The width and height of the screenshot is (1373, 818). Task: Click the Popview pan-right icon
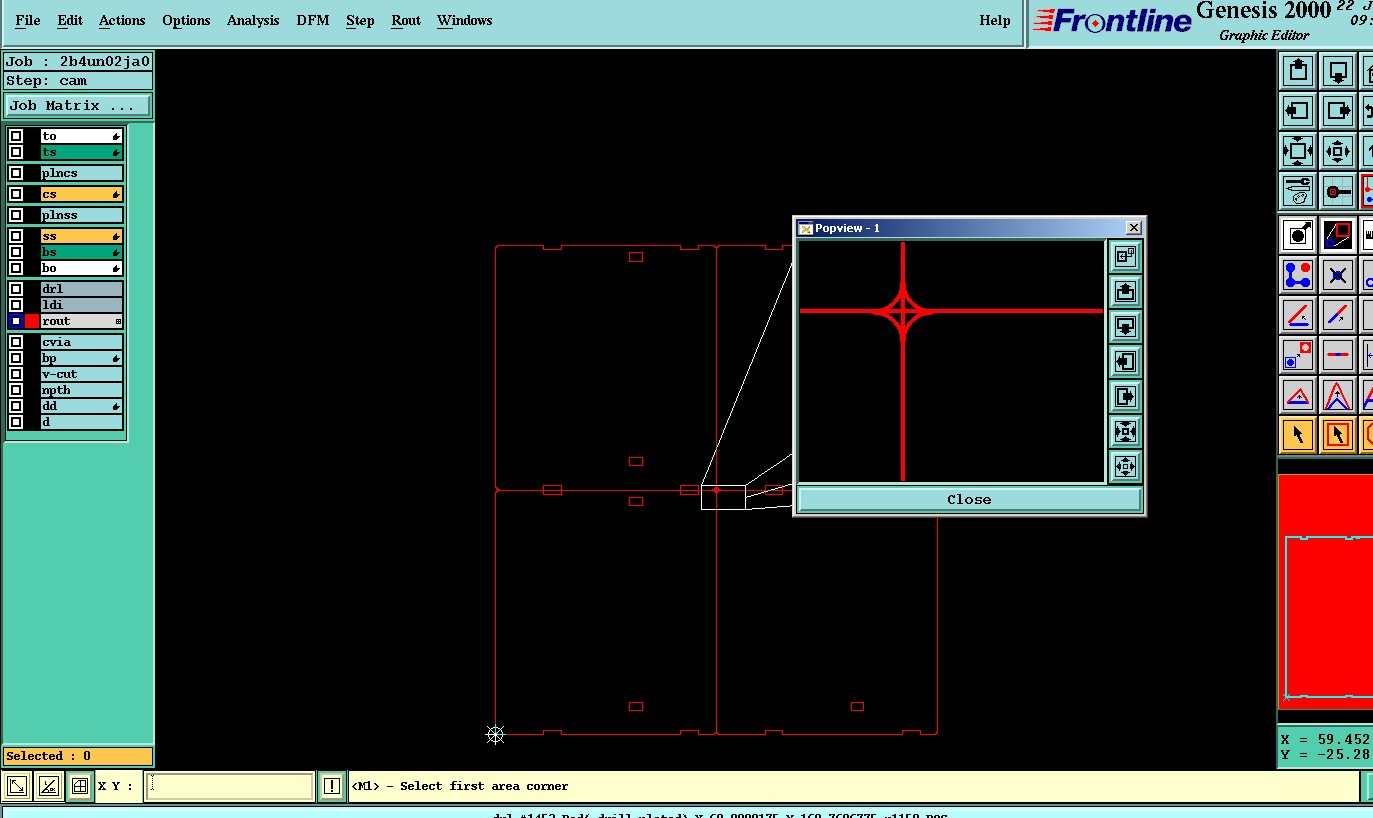[x=1125, y=397]
